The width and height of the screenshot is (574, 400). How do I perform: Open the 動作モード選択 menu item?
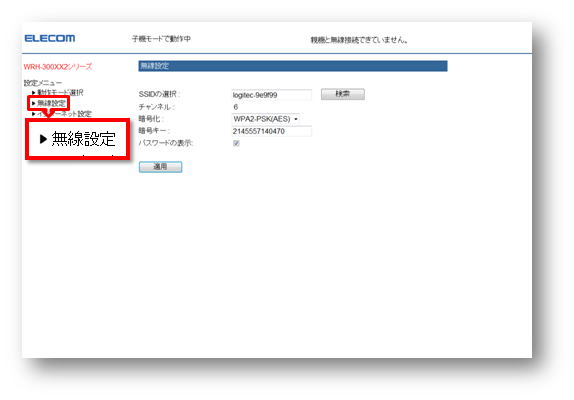click(x=60, y=93)
